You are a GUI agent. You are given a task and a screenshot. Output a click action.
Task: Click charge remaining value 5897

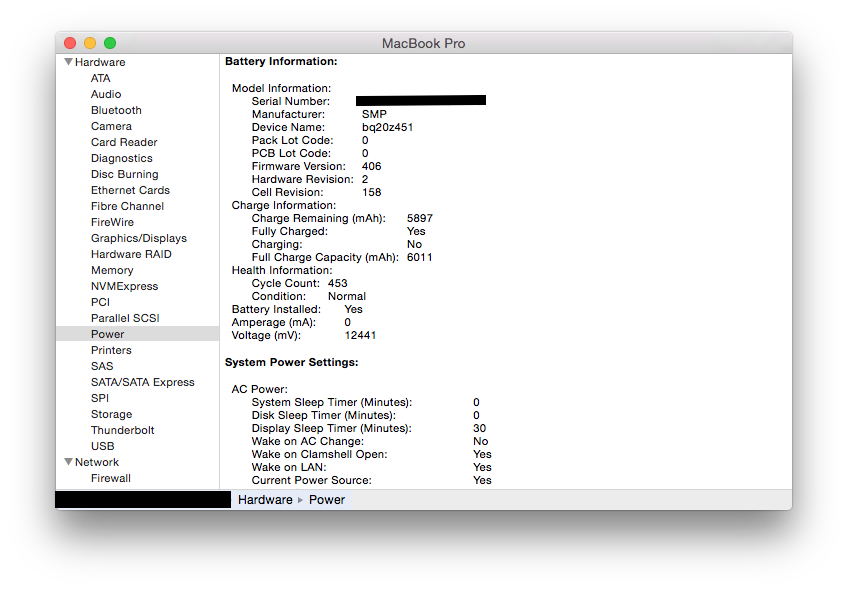pos(420,218)
